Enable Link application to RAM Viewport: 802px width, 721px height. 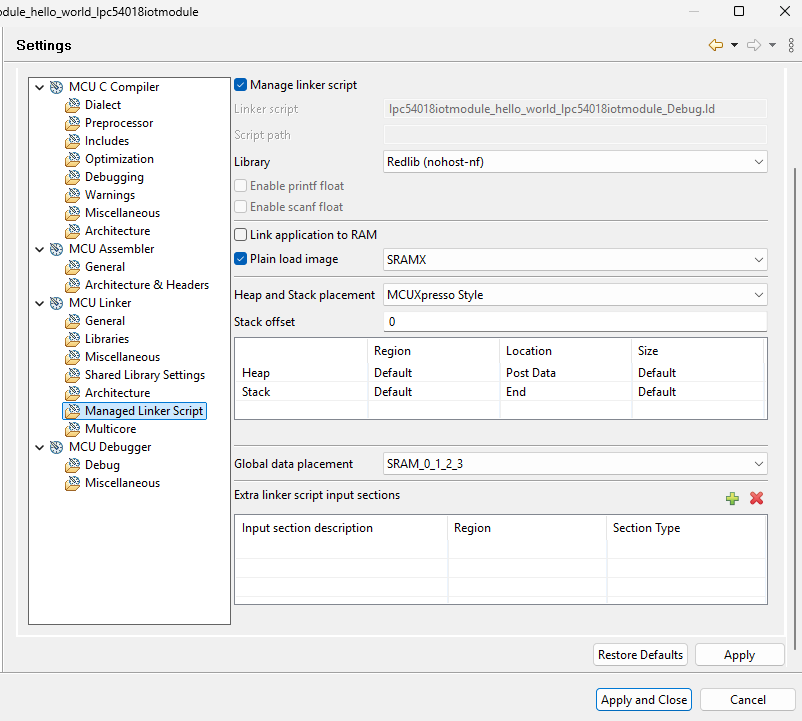(x=241, y=235)
